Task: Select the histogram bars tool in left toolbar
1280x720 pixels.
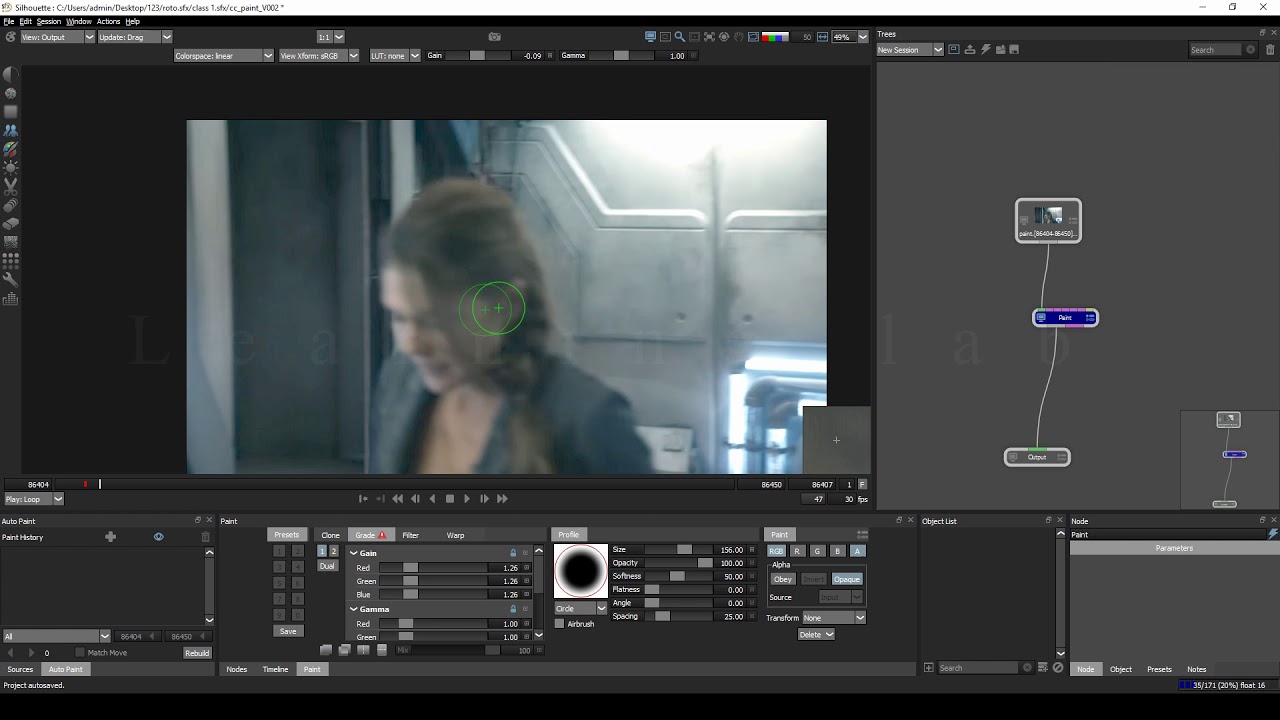Action: (11, 299)
